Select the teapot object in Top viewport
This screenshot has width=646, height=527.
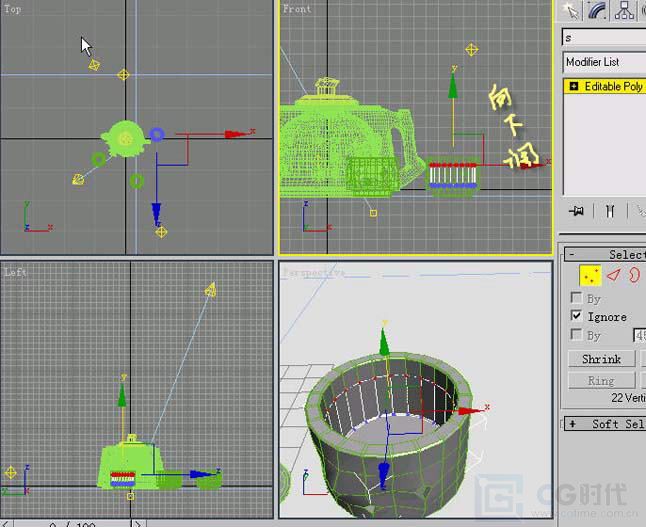(x=124, y=139)
